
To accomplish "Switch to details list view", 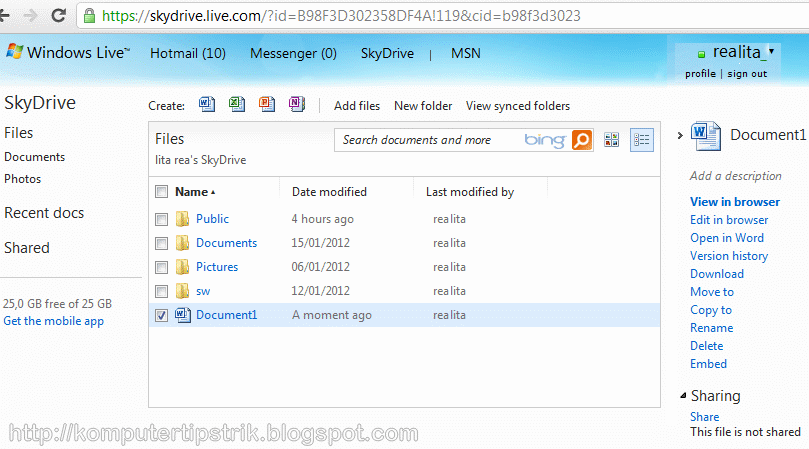I will 642,140.
